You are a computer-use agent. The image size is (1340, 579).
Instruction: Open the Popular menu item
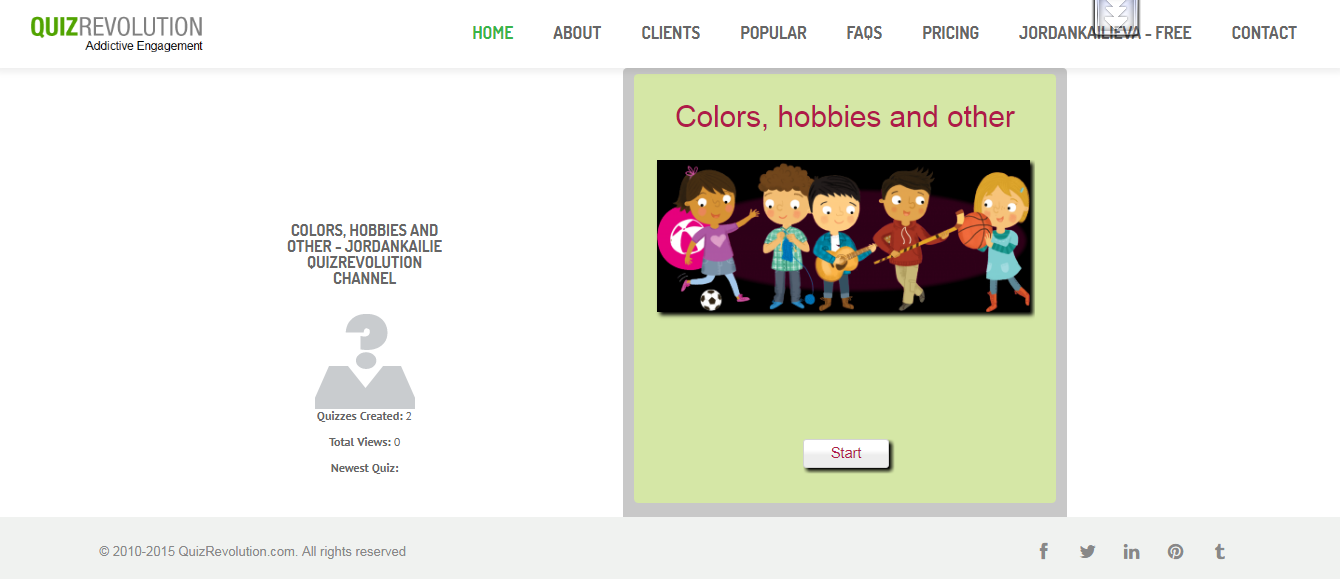click(x=773, y=33)
